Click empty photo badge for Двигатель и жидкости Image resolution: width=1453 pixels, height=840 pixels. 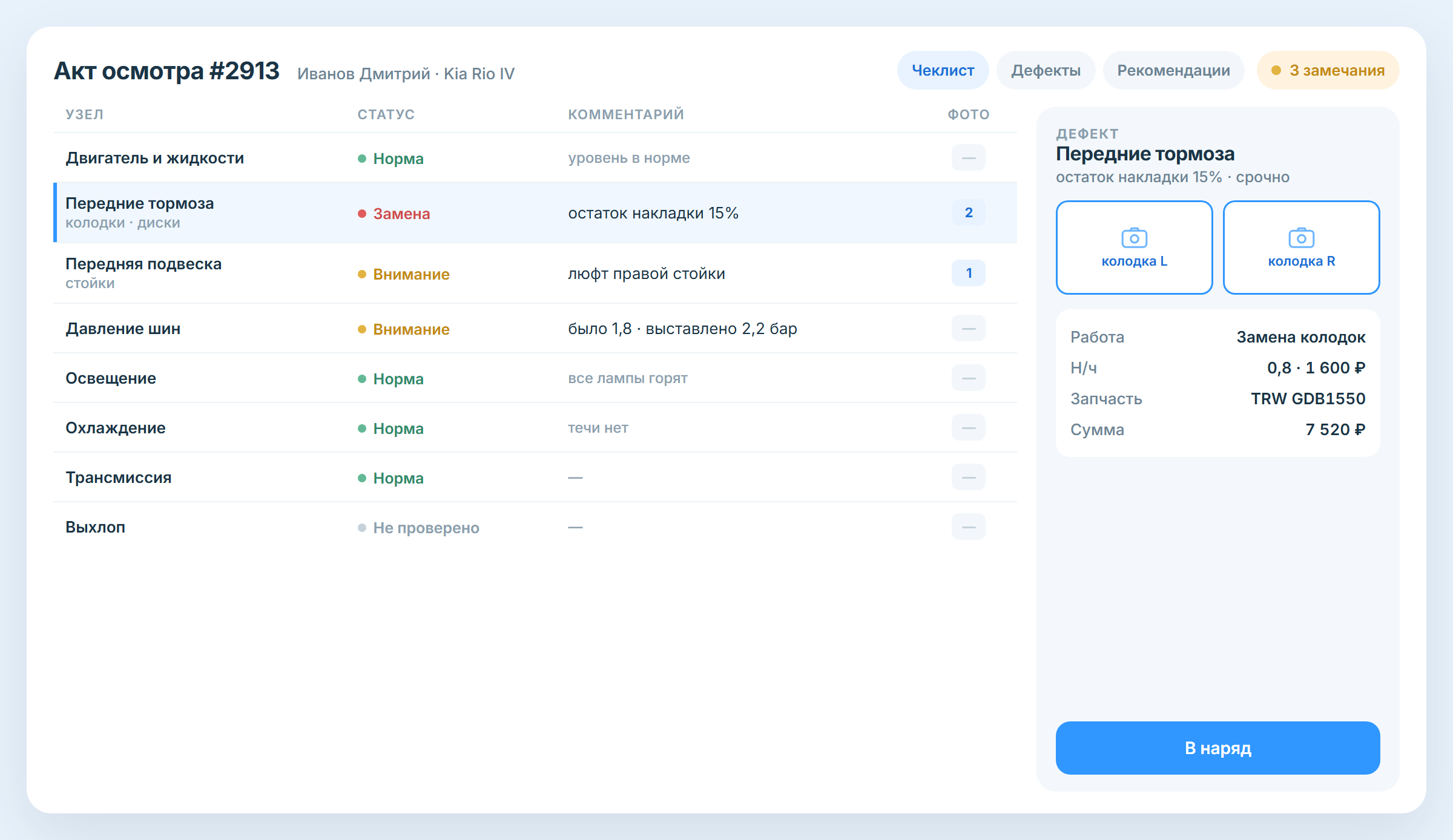pyautogui.click(x=968, y=158)
